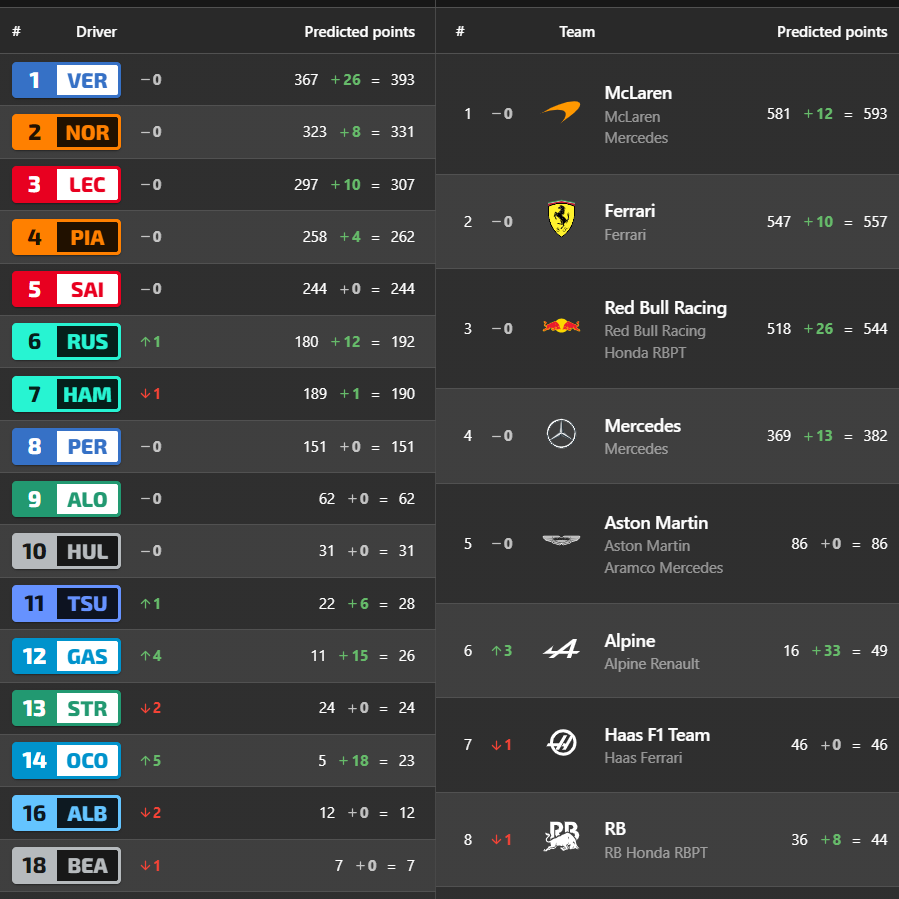
Task: Click GAS position change up 4
Action: pos(151,655)
